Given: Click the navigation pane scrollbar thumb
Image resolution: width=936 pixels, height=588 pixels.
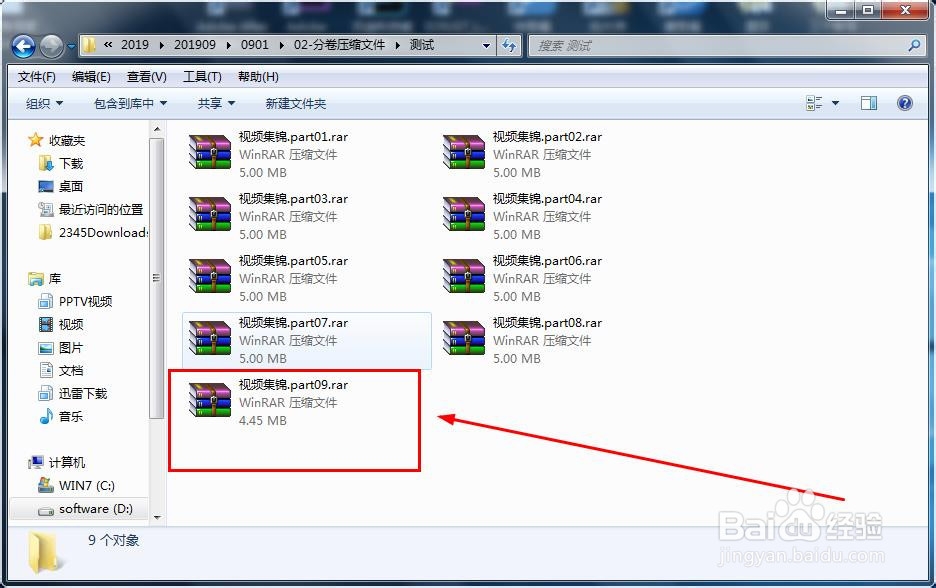Looking at the screenshot, I should coord(156,278).
